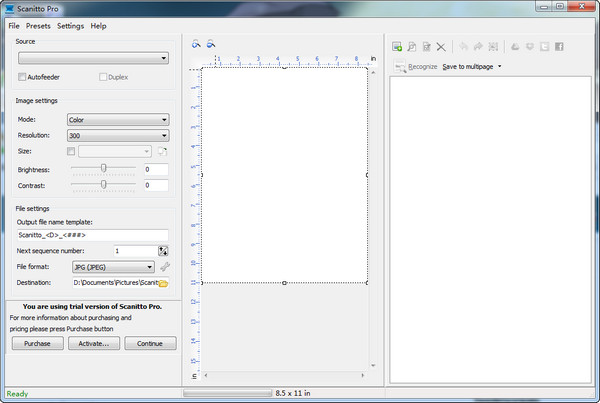Open the Help menu
This screenshot has height=403, width=600.
pyautogui.click(x=98, y=26)
